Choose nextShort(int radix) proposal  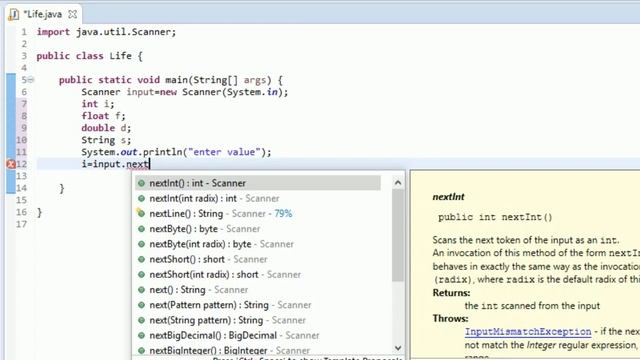click(x=258, y=274)
